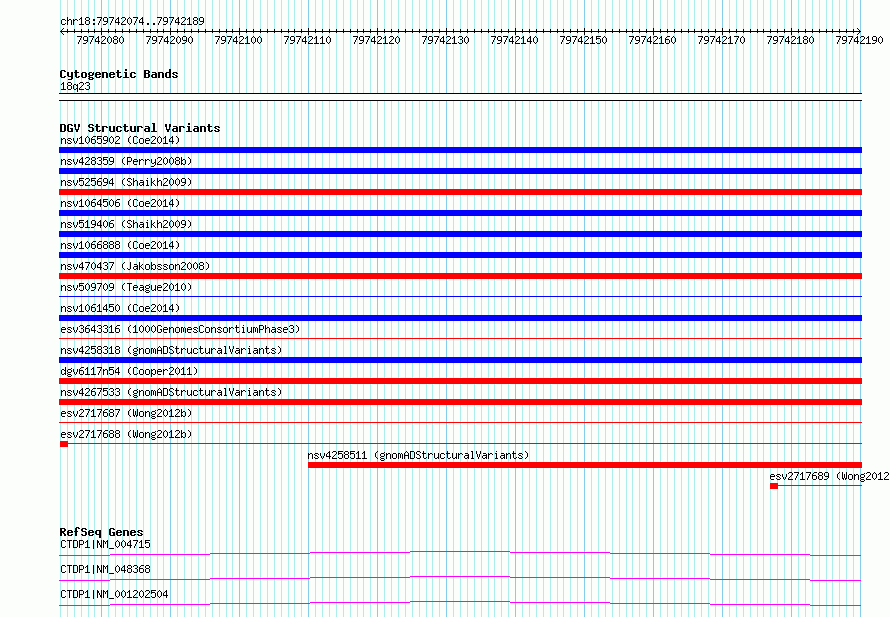
Task: Click the small red block under esv2717688
Action: point(64,444)
